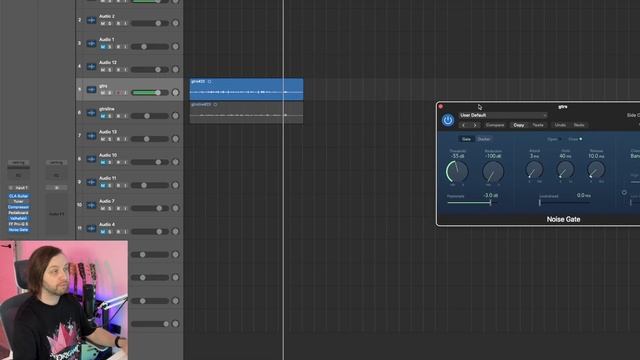Click the left channel strip EQ thumbnail
This screenshot has width=640, height=360.
tap(18, 176)
